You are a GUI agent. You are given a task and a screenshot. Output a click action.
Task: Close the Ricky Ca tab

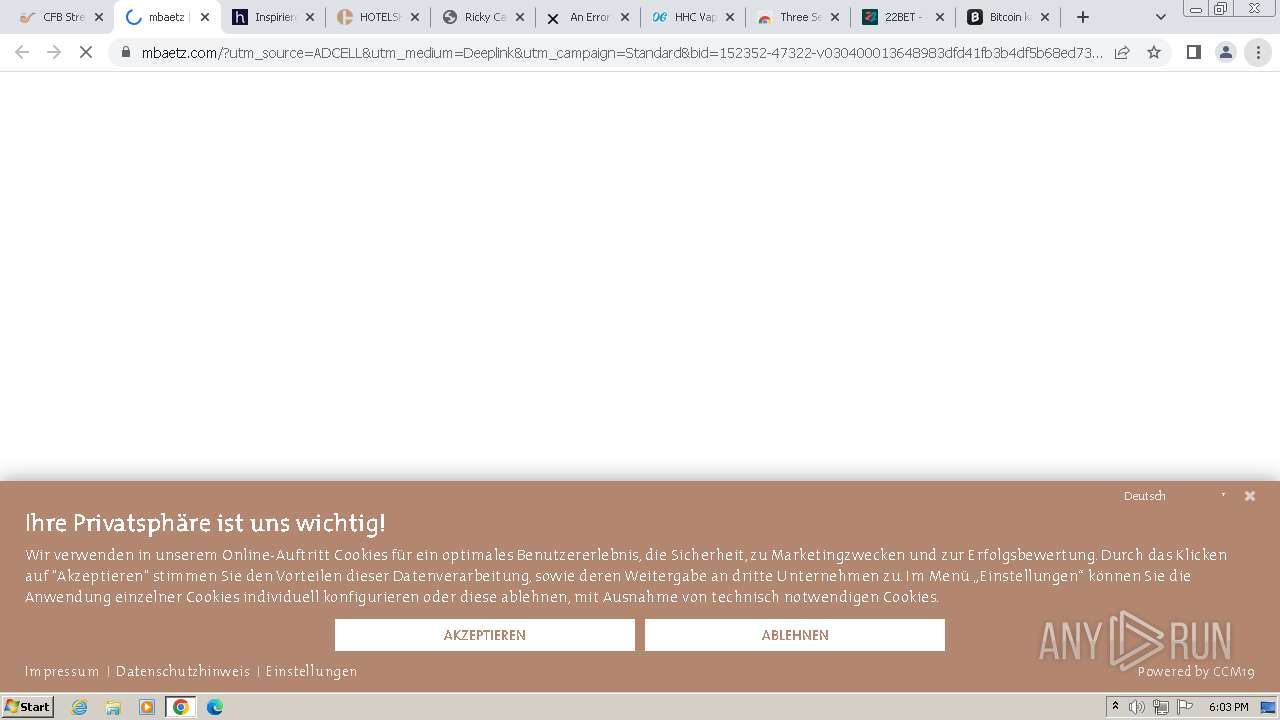(520, 17)
